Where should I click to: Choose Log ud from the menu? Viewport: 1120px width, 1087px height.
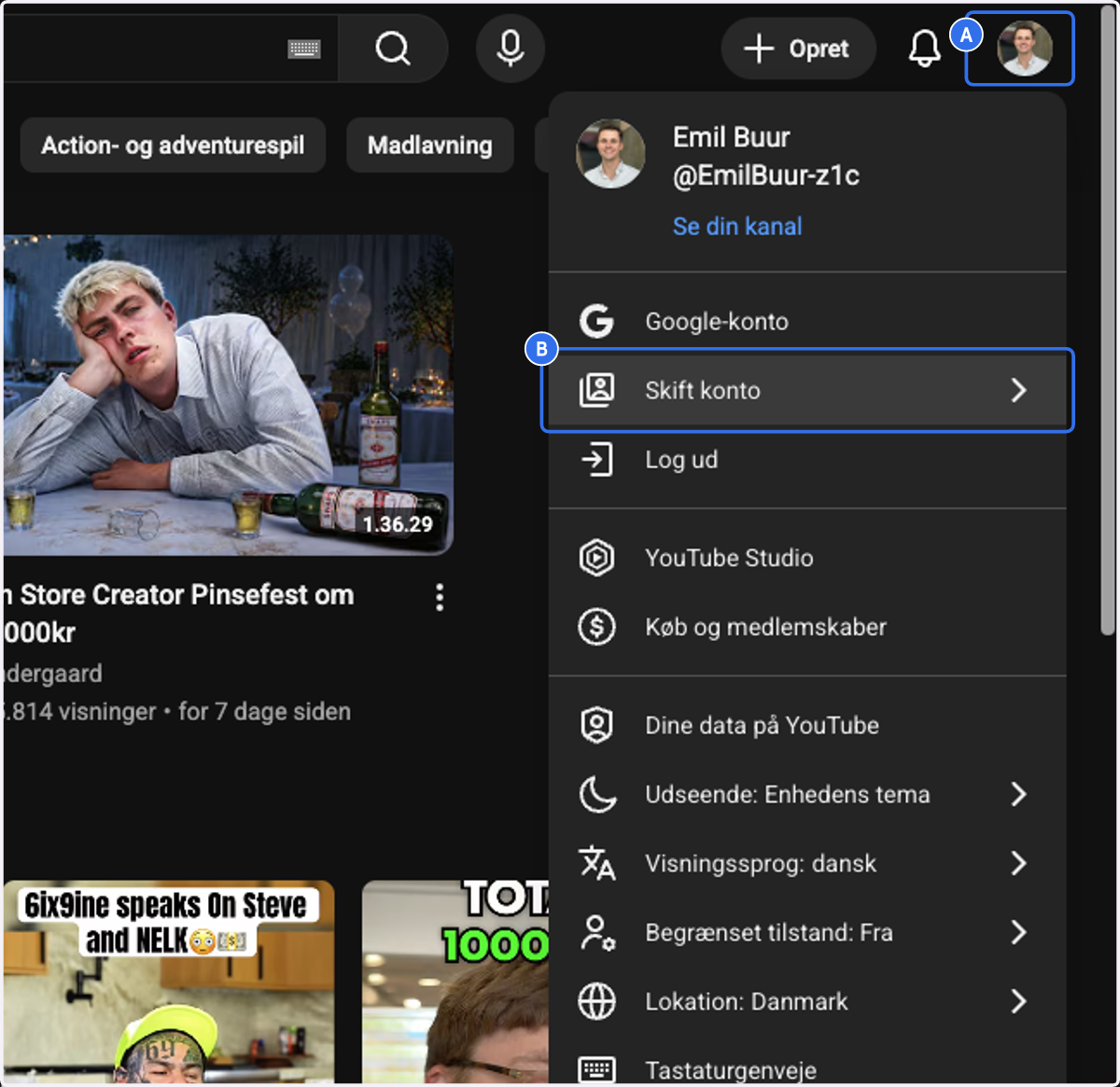tap(807, 459)
